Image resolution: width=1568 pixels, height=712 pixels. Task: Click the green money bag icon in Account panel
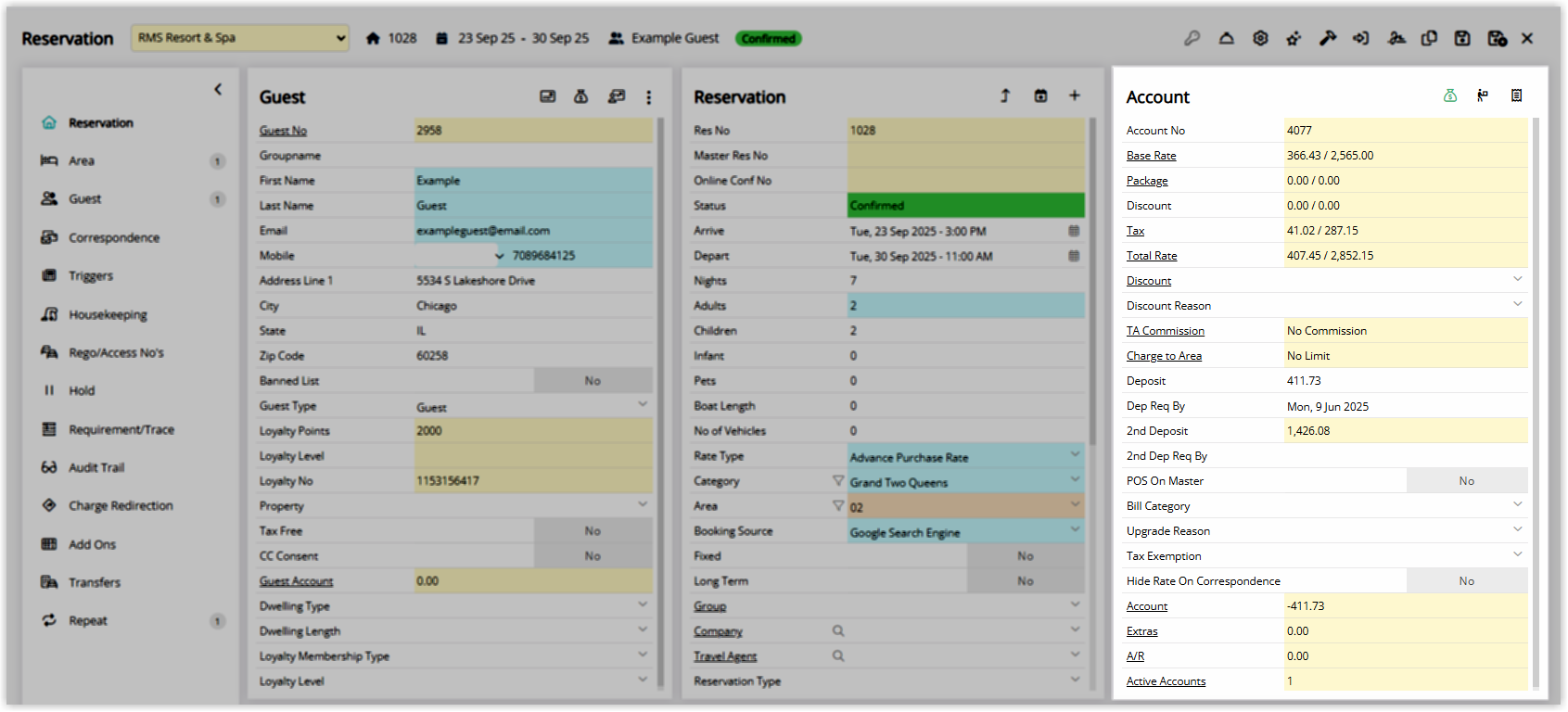(x=1450, y=95)
